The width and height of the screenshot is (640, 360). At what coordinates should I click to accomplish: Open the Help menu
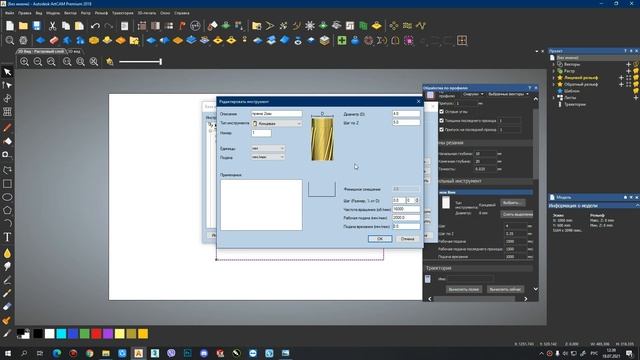[x=182, y=13]
